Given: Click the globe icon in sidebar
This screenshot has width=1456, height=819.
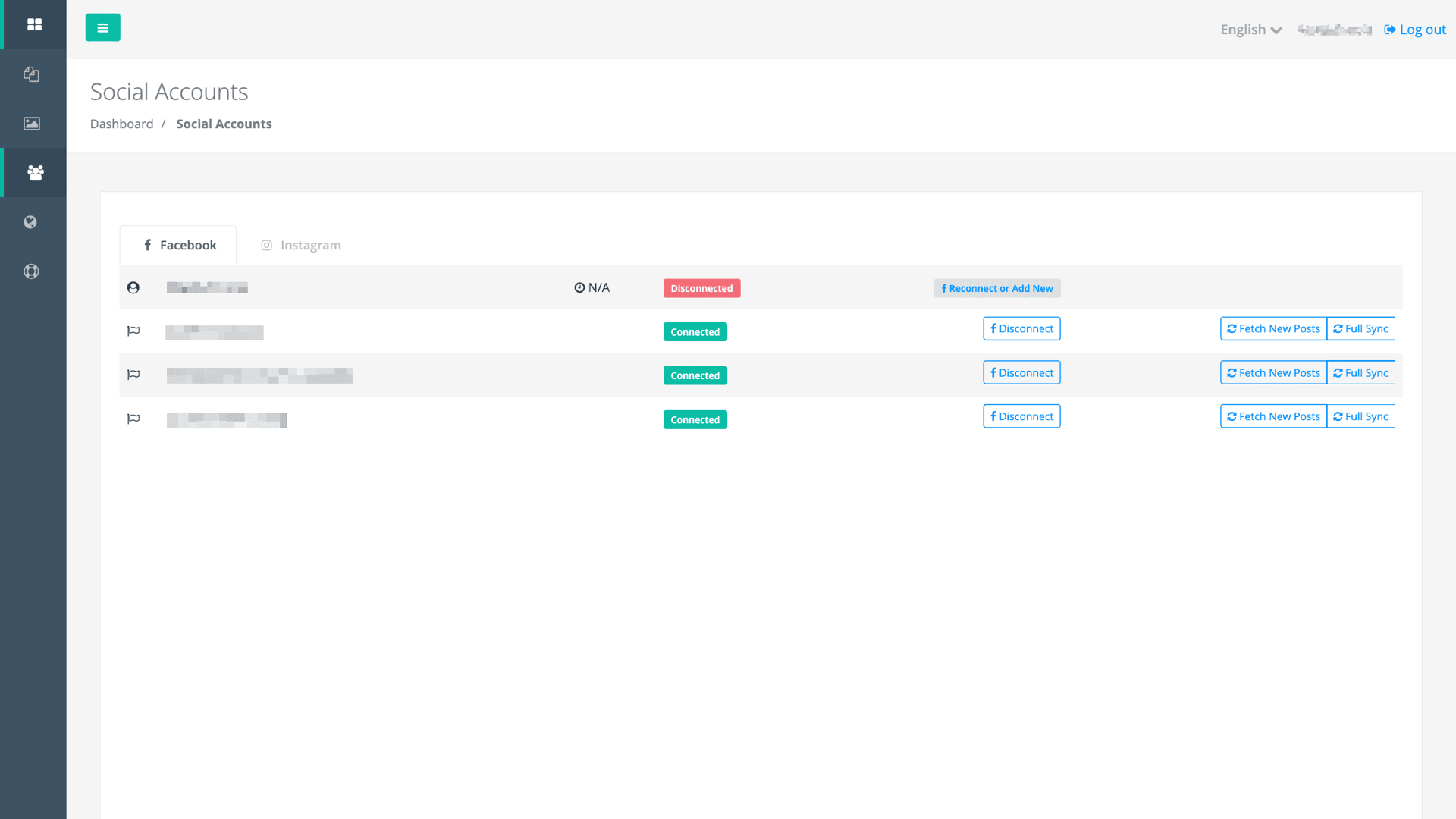Looking at the screenshot, I should 30,222.
